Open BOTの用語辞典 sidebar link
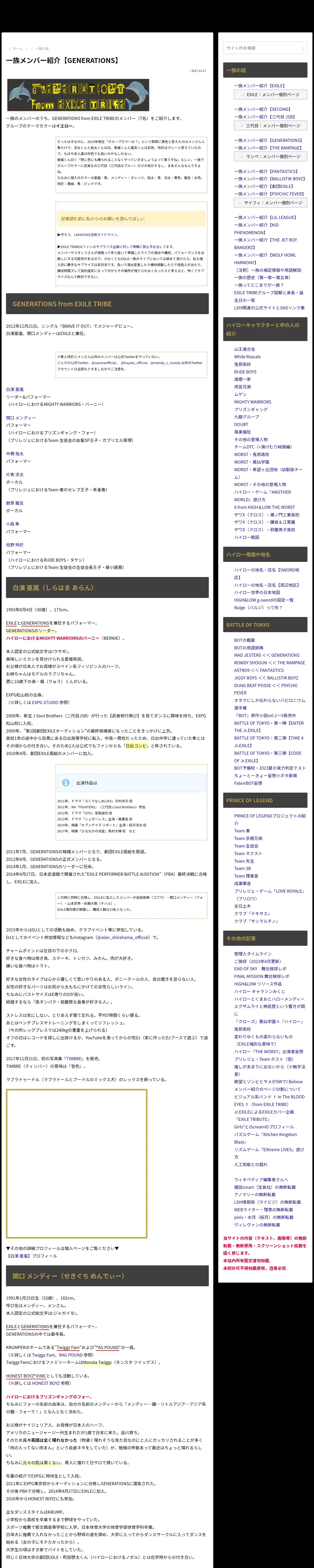Screen dimensions: 314x1568 click(x=249, y=648)
